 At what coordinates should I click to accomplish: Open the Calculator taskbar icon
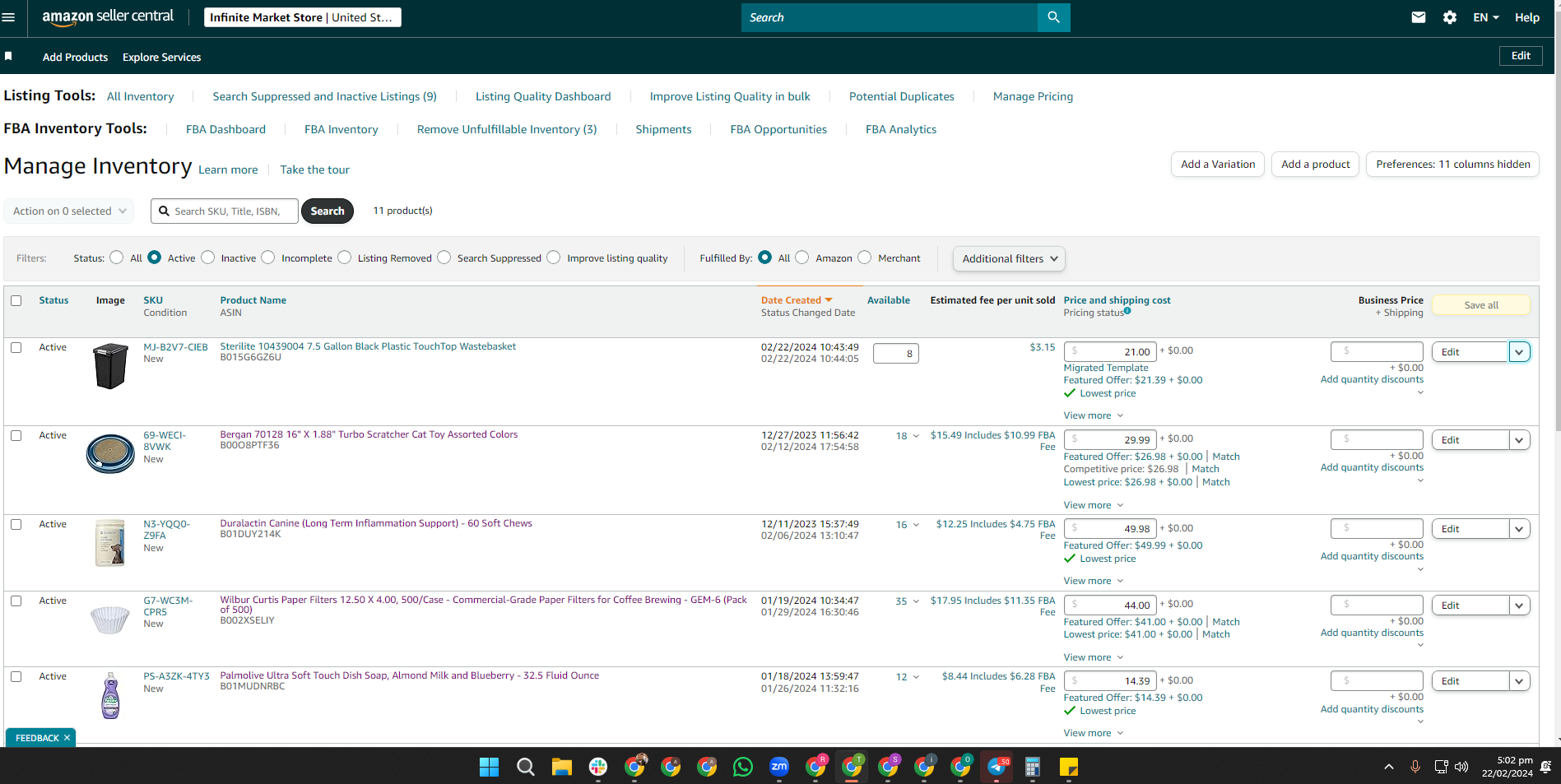point(1033,767)
